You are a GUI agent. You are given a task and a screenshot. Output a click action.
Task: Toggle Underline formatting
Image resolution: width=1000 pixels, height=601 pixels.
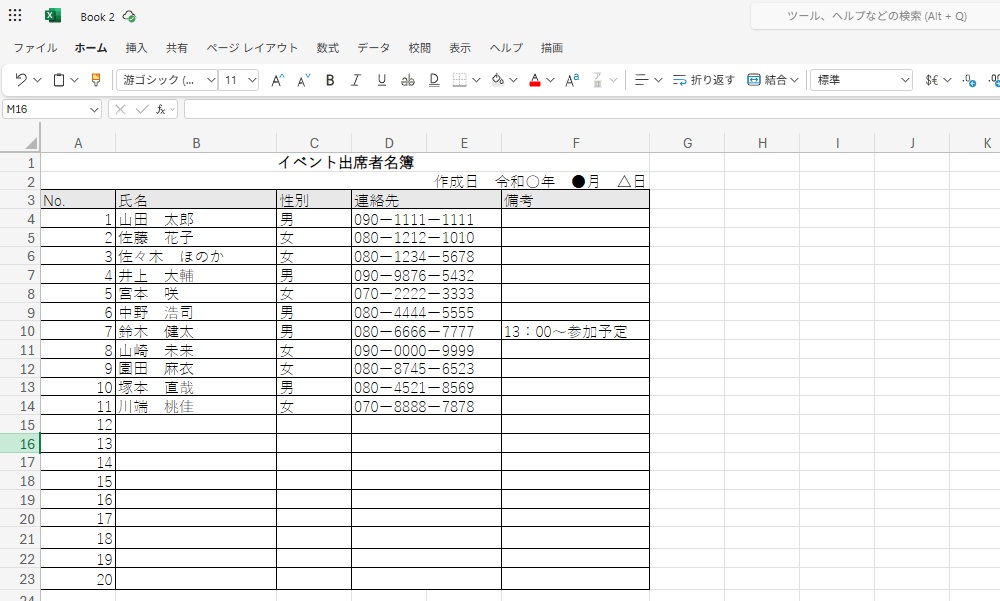[381, 80]
